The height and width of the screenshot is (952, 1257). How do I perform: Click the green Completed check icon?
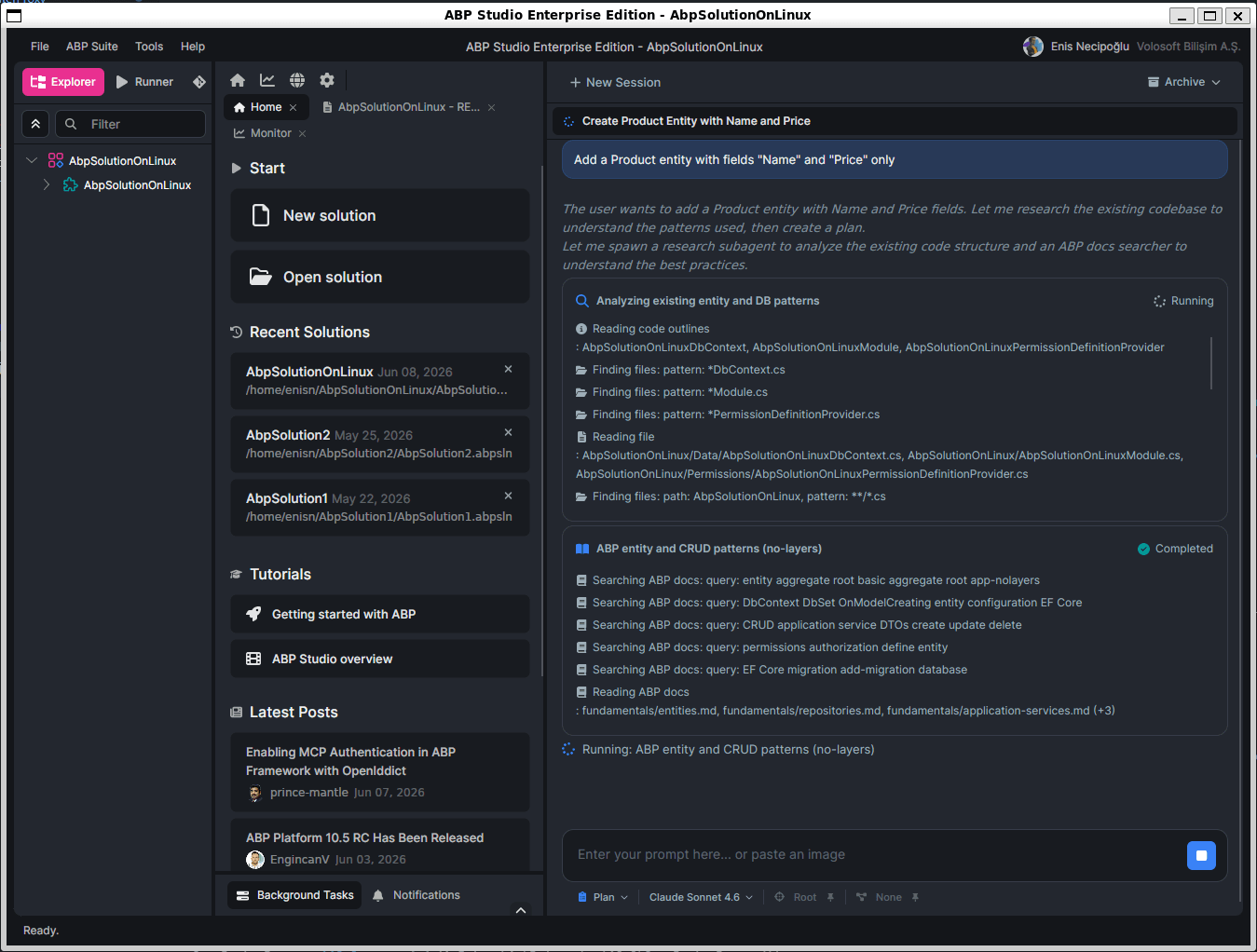[x=1143, y=549]
